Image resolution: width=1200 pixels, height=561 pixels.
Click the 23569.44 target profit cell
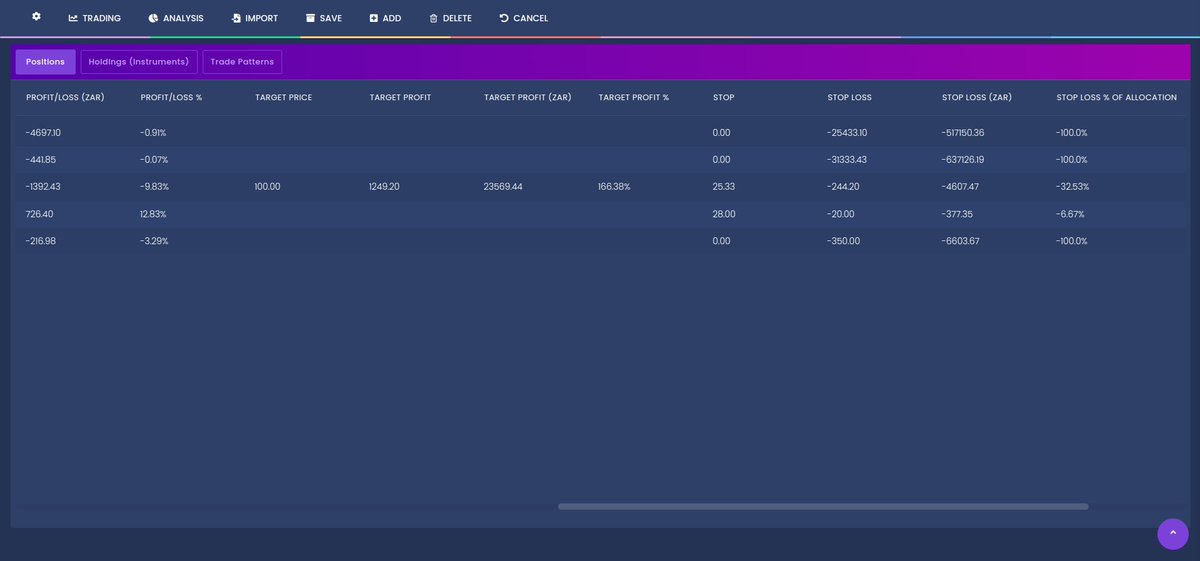(x=503, y=187)
